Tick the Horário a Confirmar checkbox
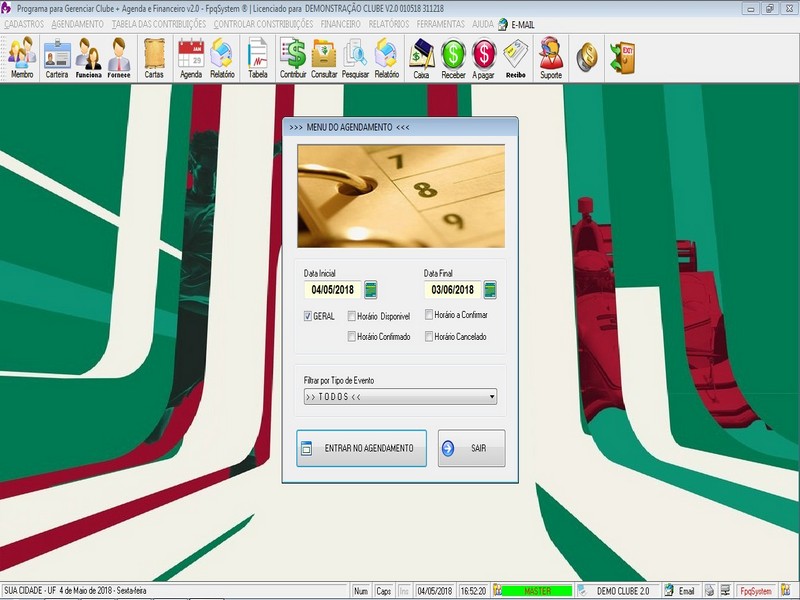The height and width of the screenshot is (600, 800). [x=429, y=315]
